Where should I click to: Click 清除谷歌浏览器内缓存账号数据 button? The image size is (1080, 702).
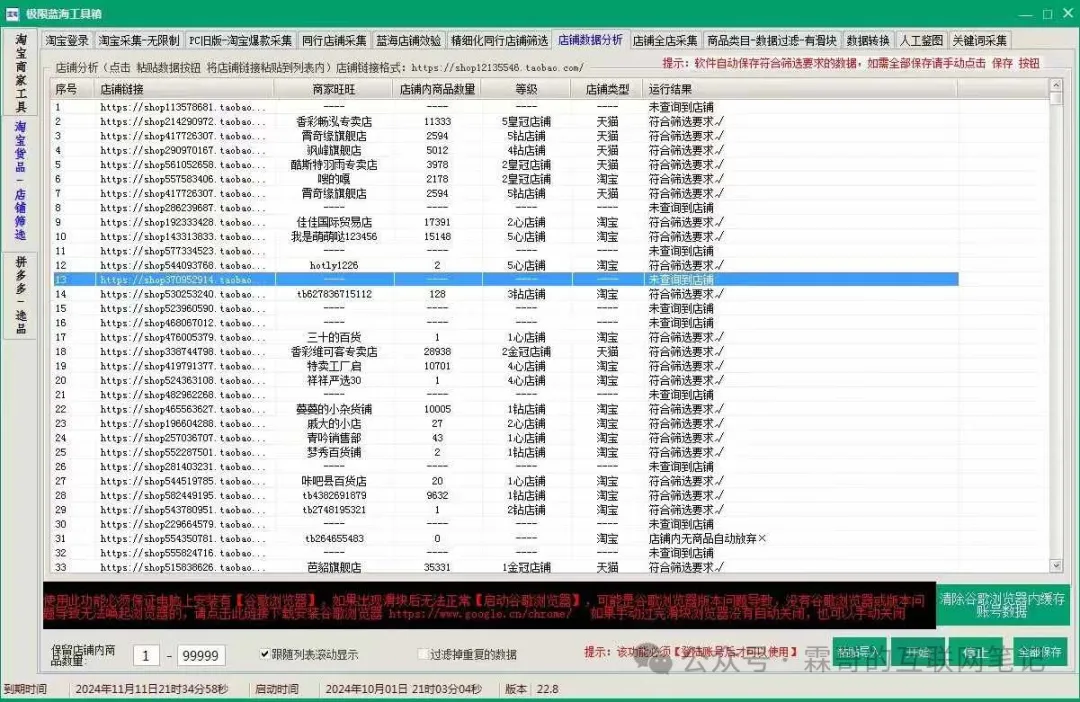tap(1003, 605)
